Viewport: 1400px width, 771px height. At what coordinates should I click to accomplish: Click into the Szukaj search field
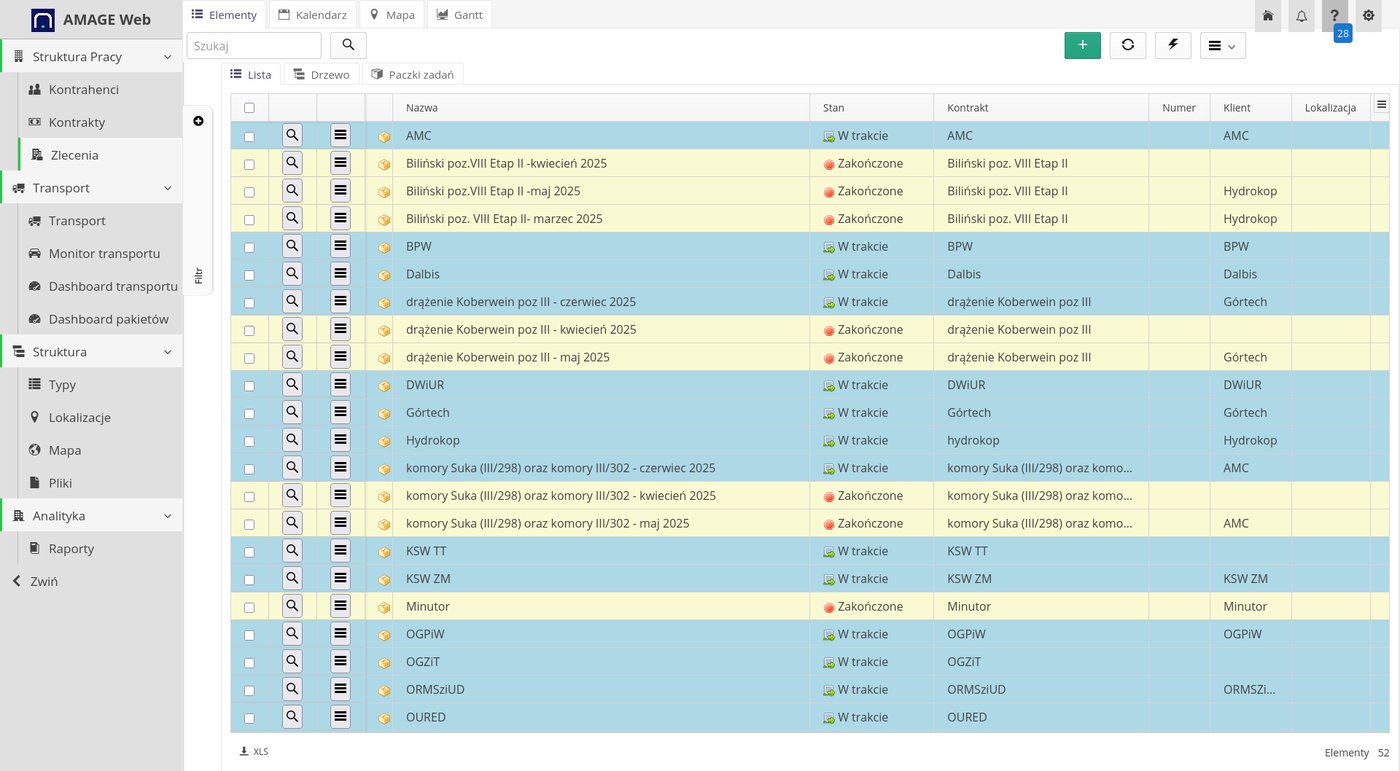point(254,45)
